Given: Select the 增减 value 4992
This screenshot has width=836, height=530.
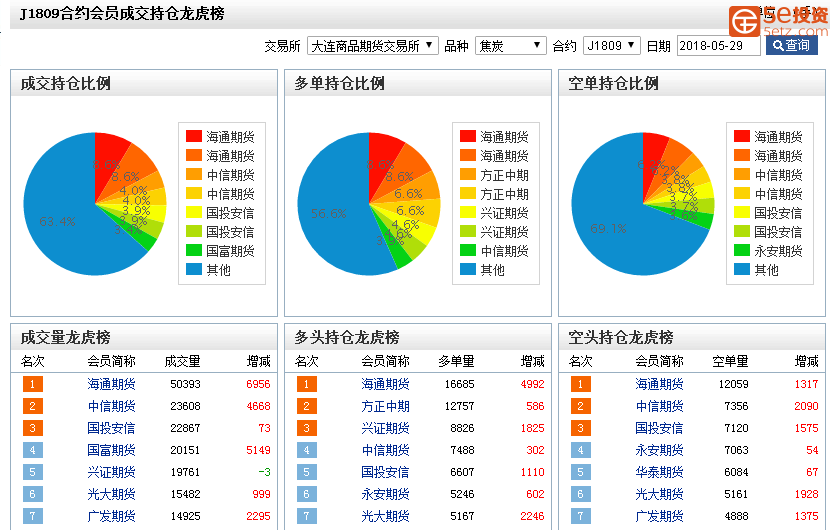Looking at the screenshot, I should point(533,384).
